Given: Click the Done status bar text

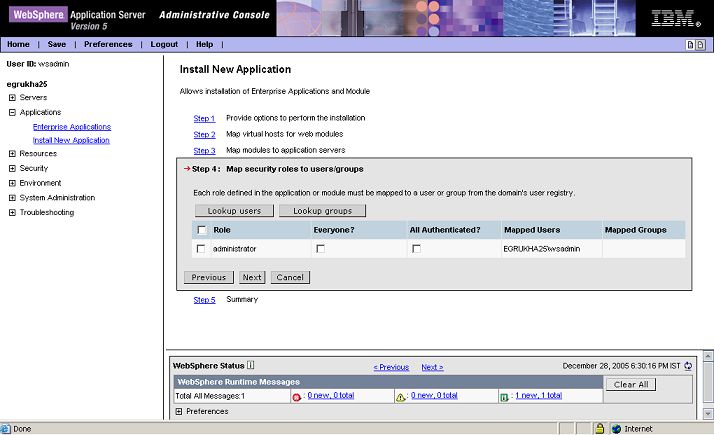Looking at the screenshot, I should (x=22, y=429).
